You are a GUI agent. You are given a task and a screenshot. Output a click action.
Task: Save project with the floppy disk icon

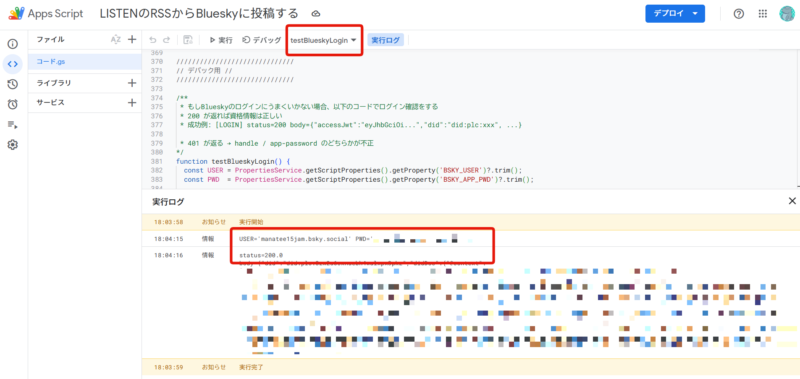click(187, 40)
